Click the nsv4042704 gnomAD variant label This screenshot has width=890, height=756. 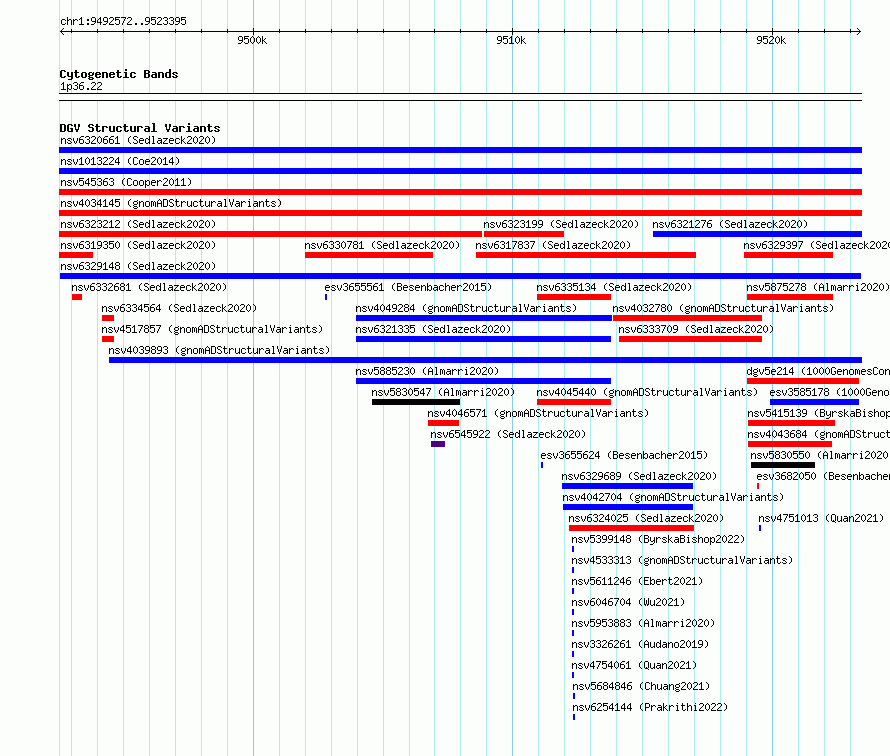[673, 497]
